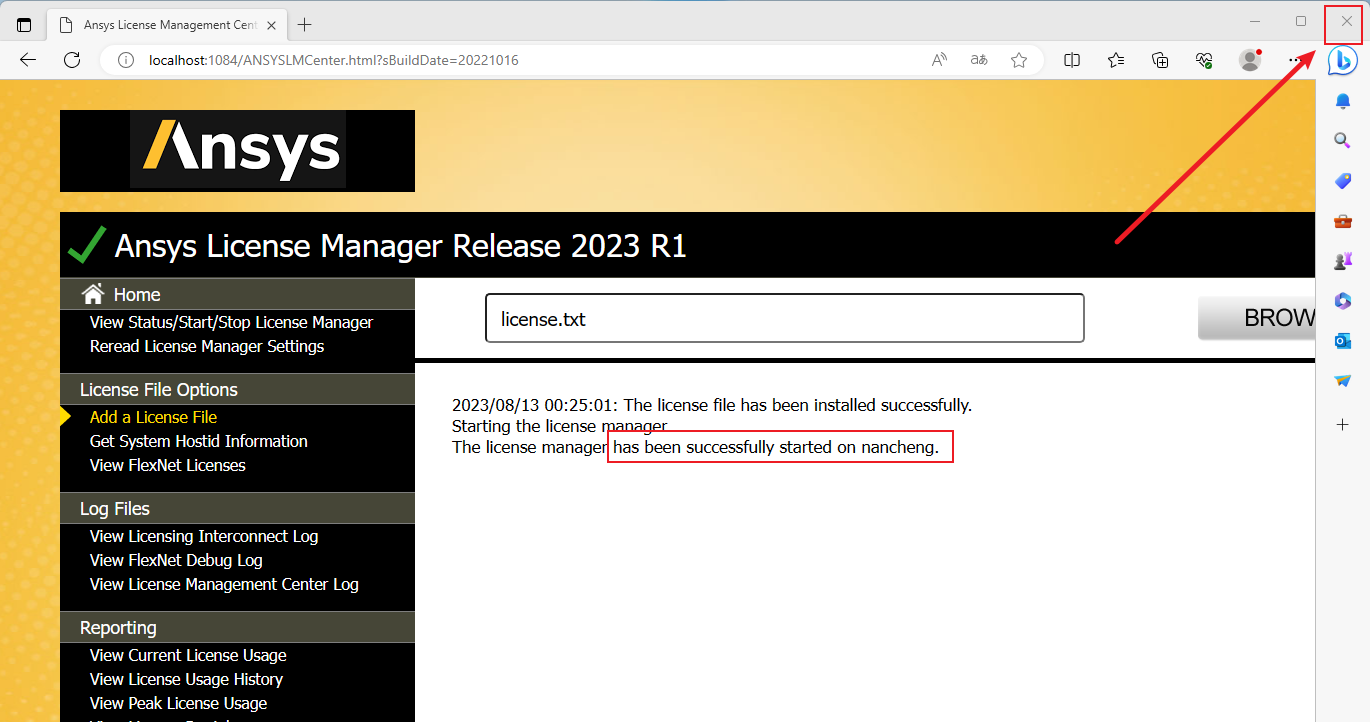Open View FlexNet Licenses
The width and height of the screenshot is (1370, 722).
click(x=167, y=465)
